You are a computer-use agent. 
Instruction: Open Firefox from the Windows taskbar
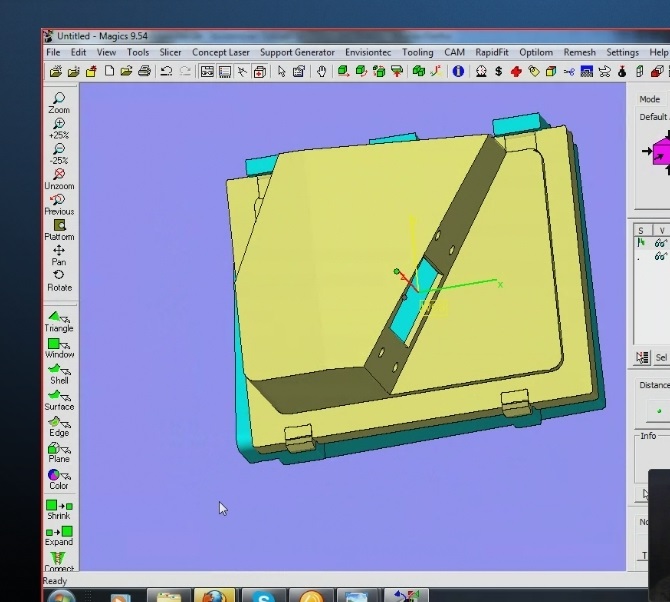point(214,596)
